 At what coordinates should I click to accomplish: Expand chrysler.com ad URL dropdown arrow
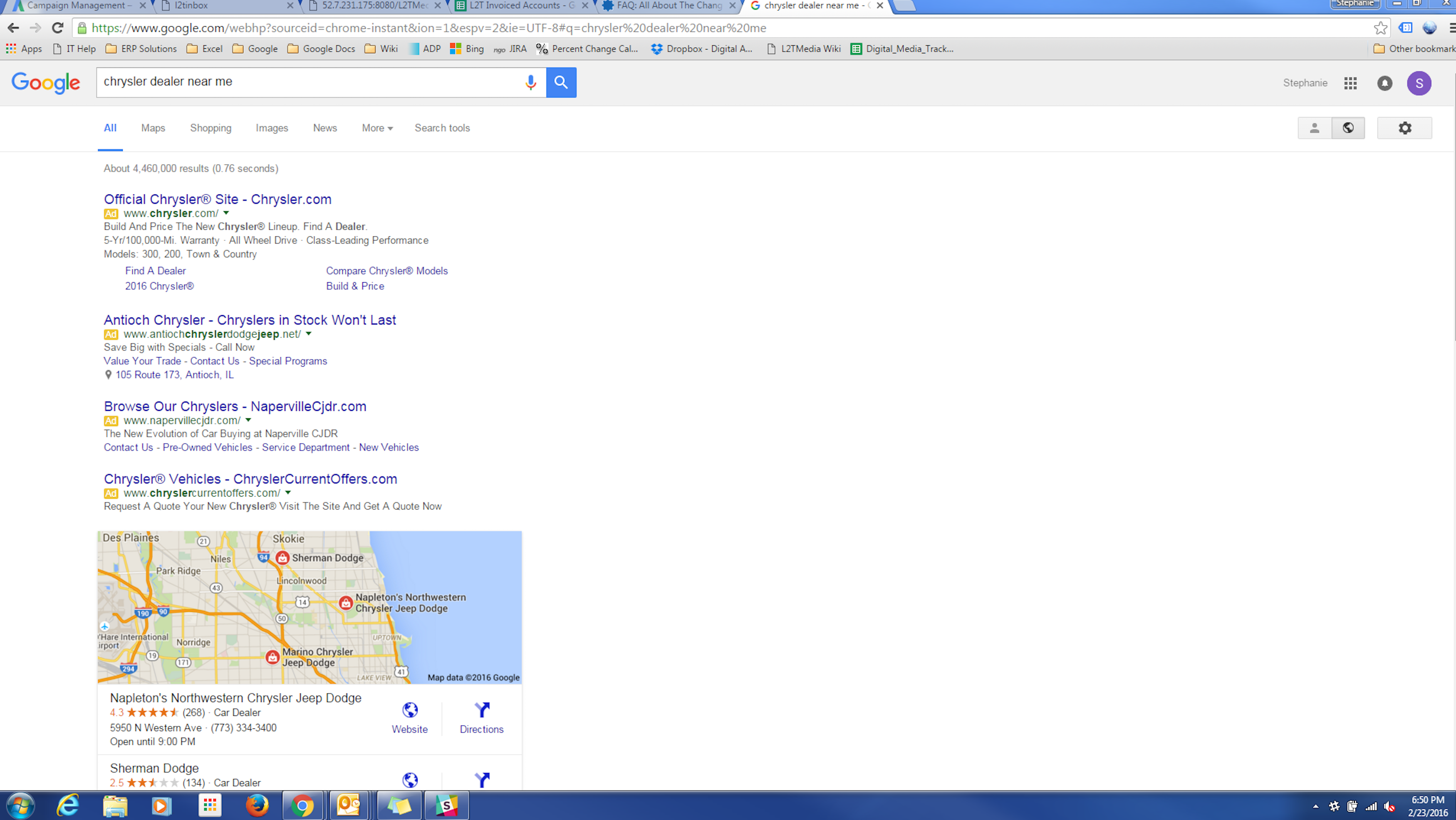[x=226, y=213]
